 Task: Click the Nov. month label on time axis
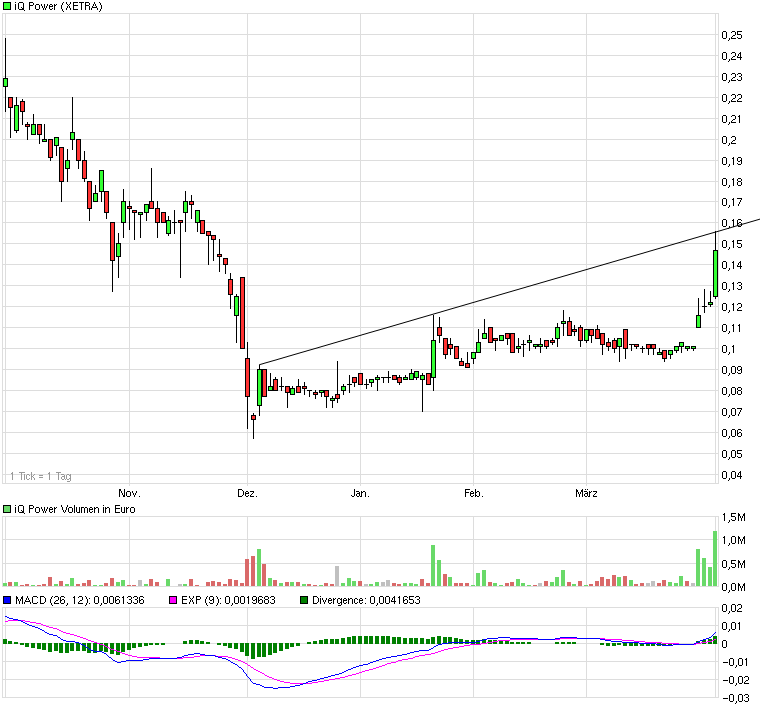(x=129, y=493)
